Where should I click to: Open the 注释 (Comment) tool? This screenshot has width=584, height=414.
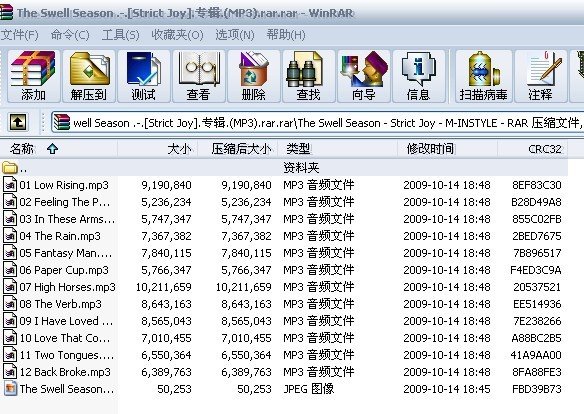541,76
